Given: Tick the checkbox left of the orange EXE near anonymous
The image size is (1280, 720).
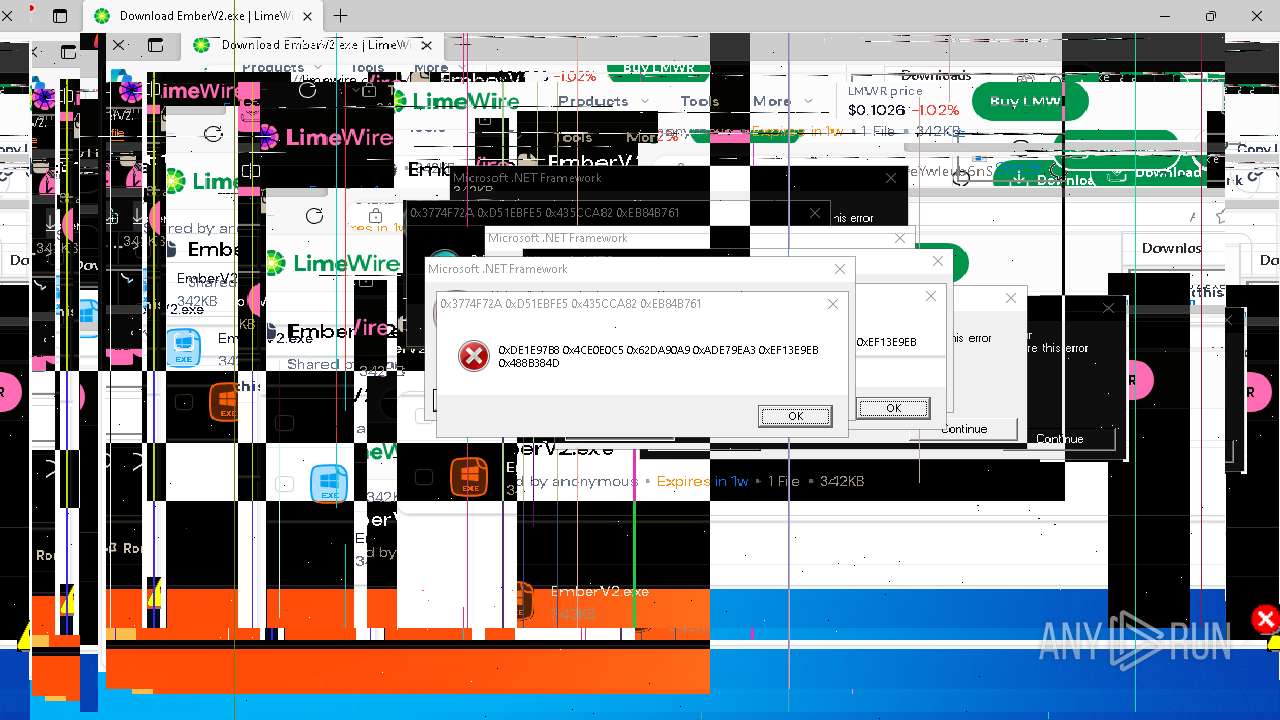Looking at the screenshot, I should tap(424, 477).
